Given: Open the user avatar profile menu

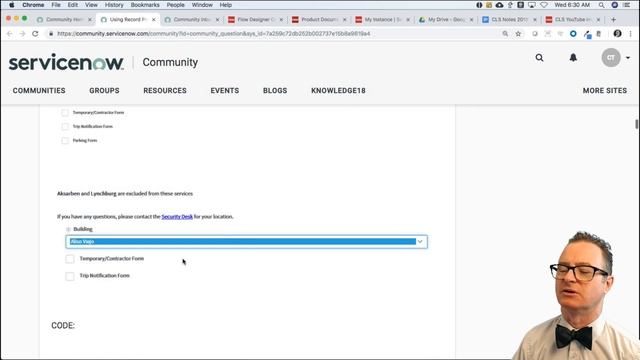Looking at the screenshot, I should point(611,58).
